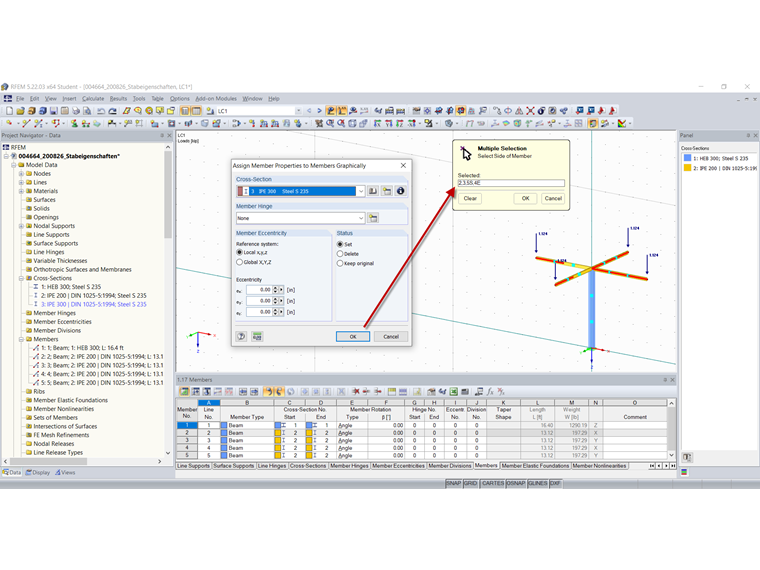Screen dimensions: 760x570
Task: Expand the Nodal Supports tree item
Action: click(21, 226)
